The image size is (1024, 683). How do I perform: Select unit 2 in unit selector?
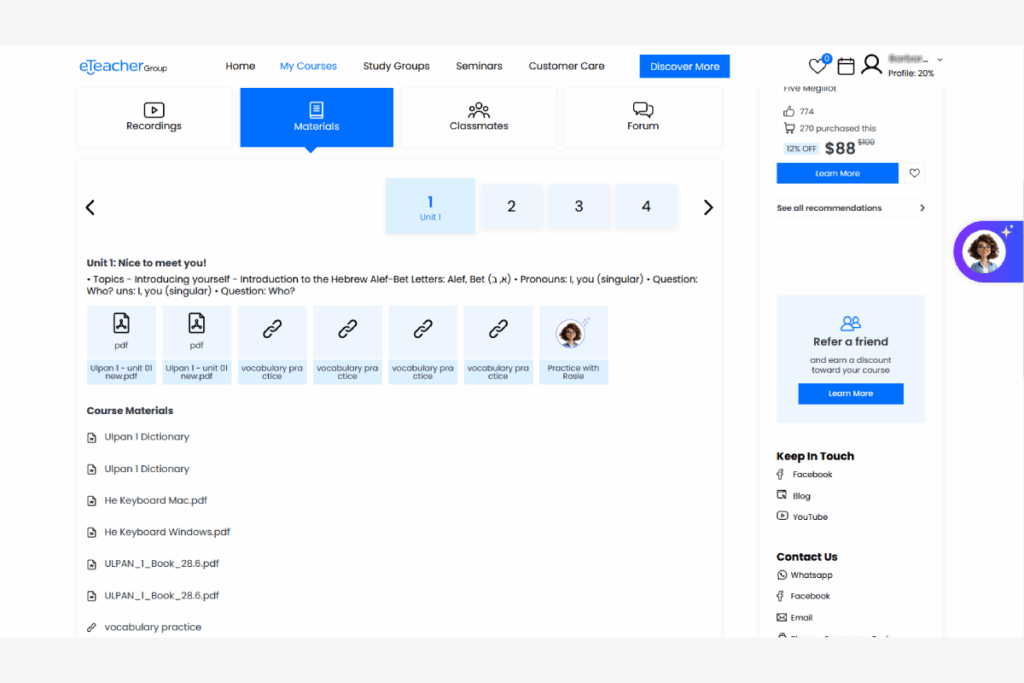[x=511, y=206]
